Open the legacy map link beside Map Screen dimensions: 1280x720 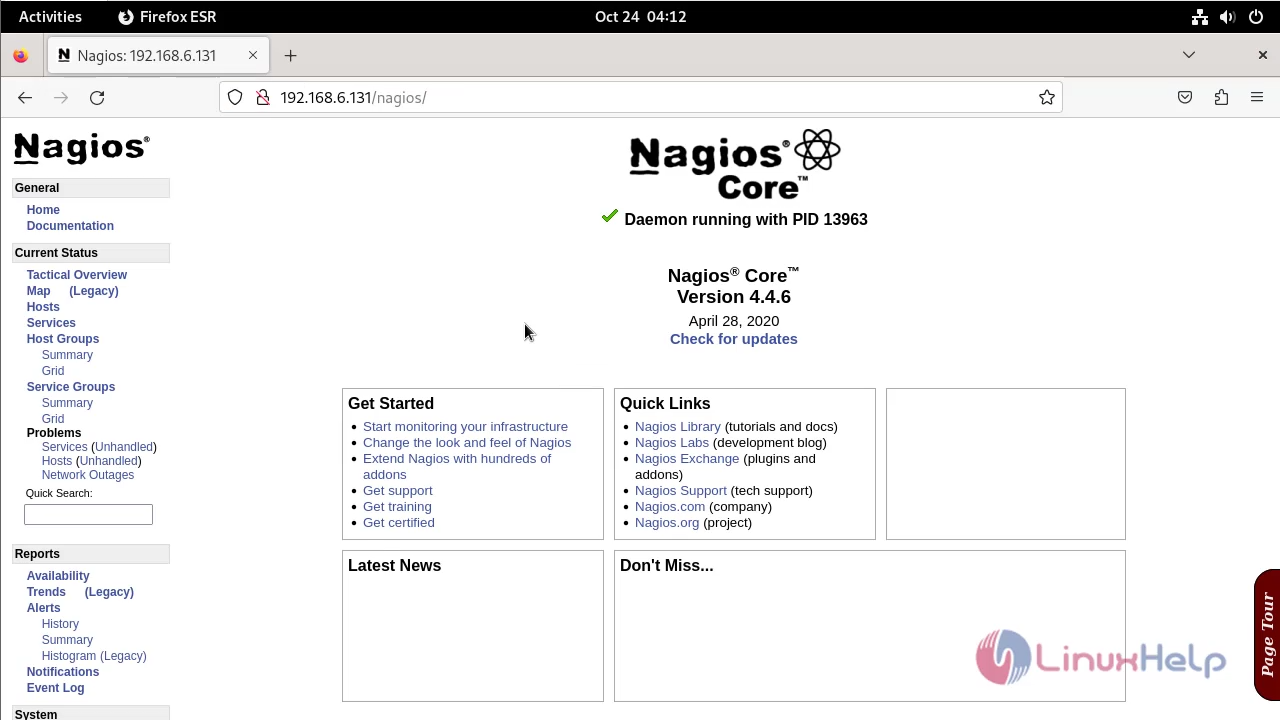94,291
